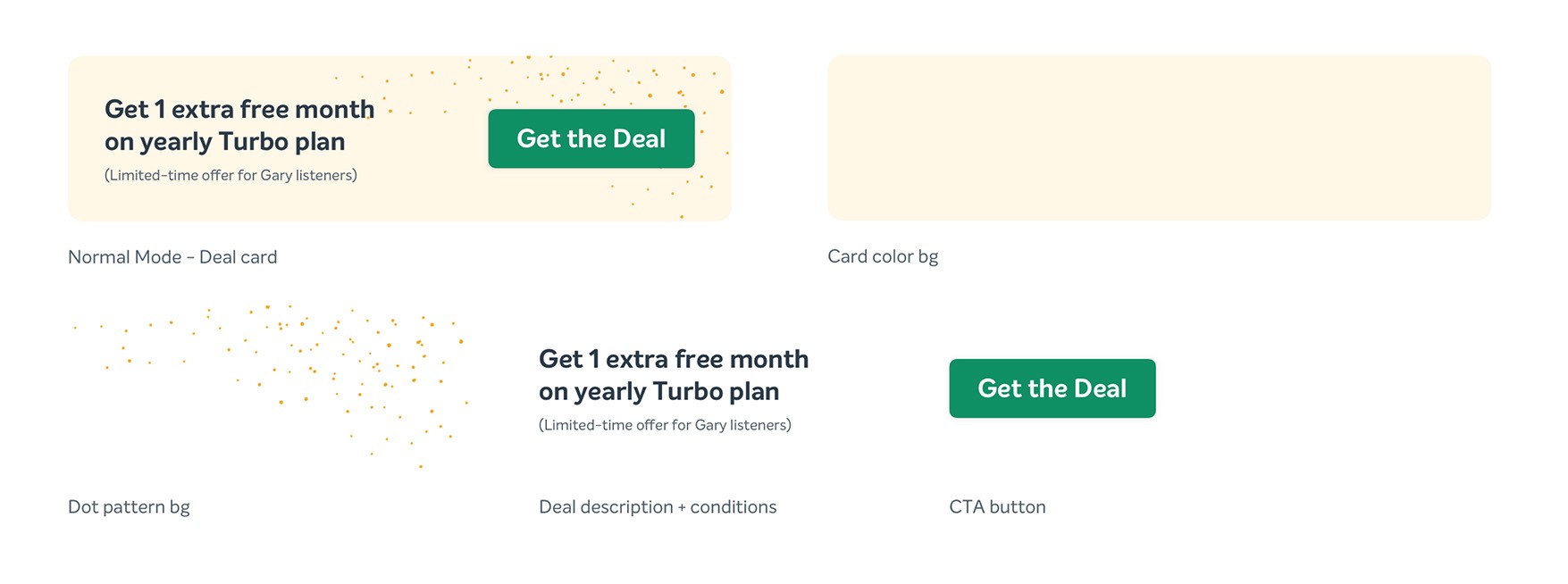This screenshot has height=584, width=1568.
Task: Click the standalone 'on yearly Turbo plan' text line
Action: [658, 391]
